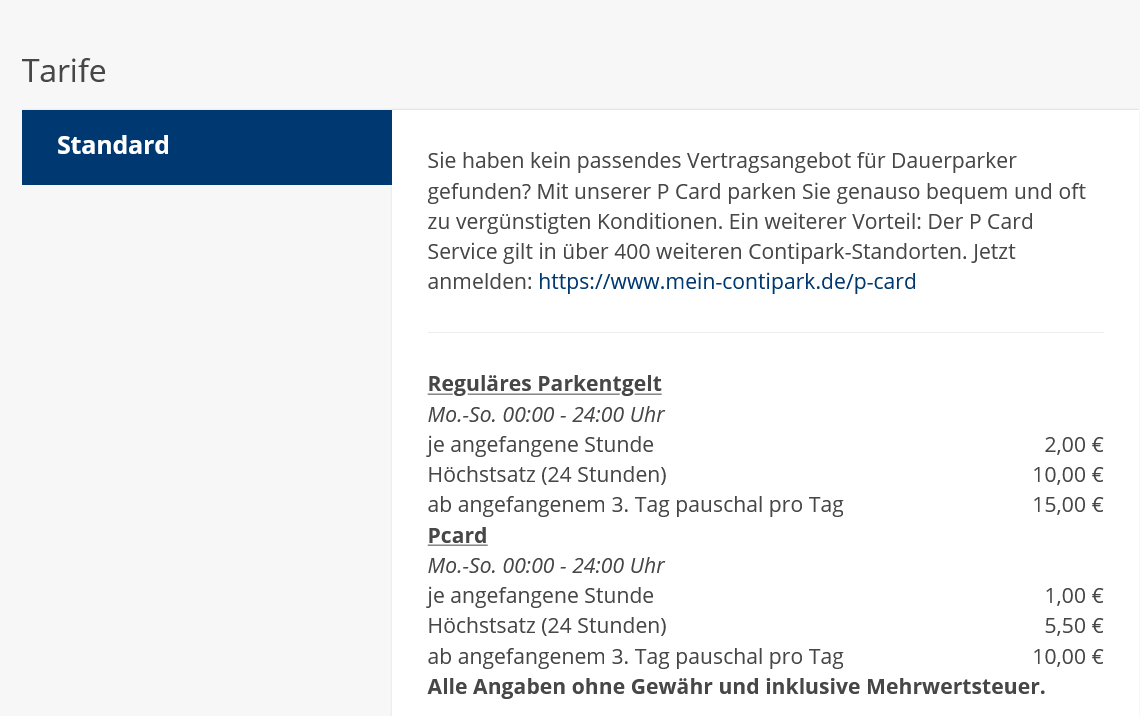Click the time range under Pcard heading

(x=545, y=566)
